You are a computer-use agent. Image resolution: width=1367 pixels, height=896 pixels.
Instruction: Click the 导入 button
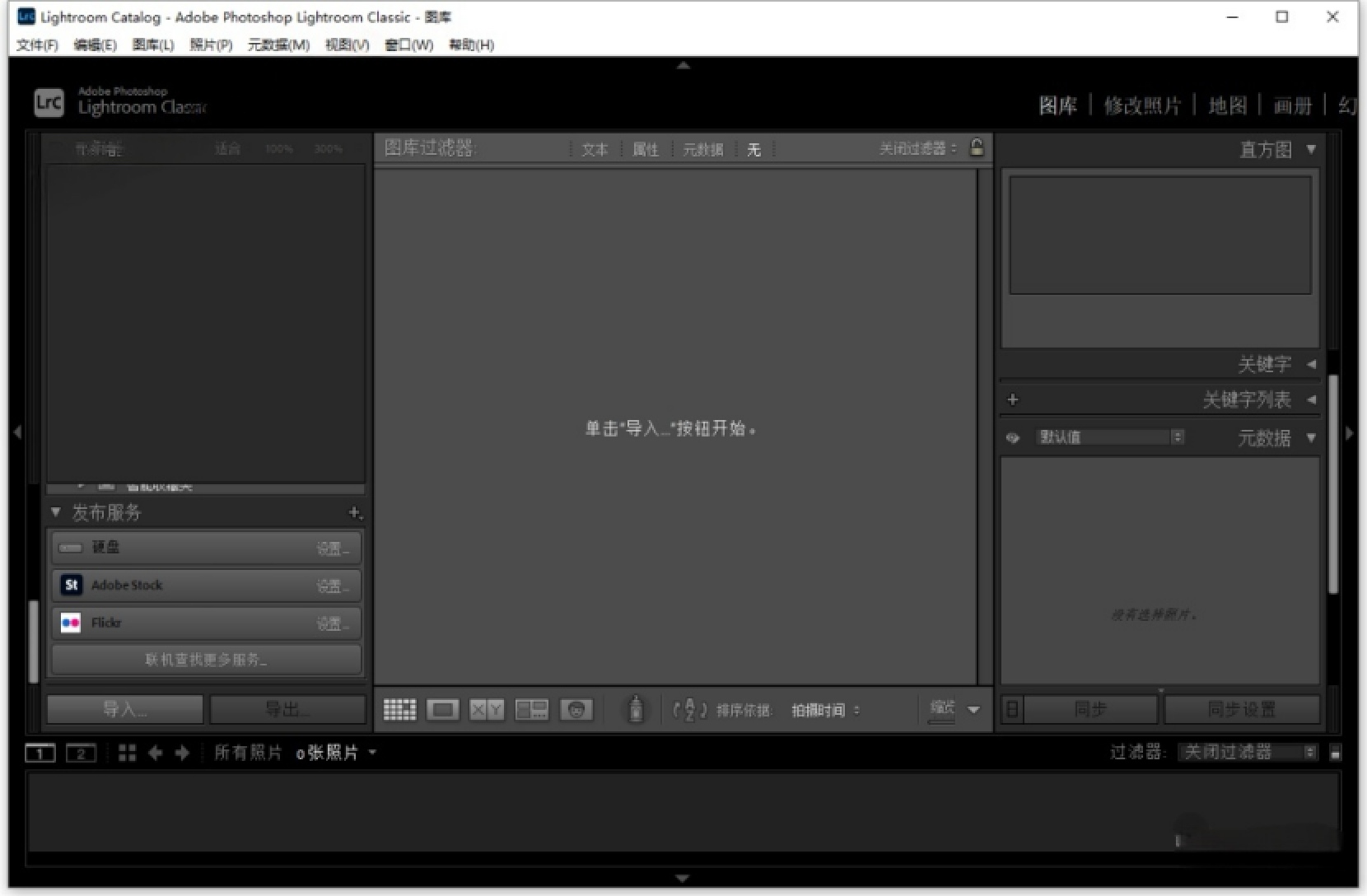click(x=124, y=708)
